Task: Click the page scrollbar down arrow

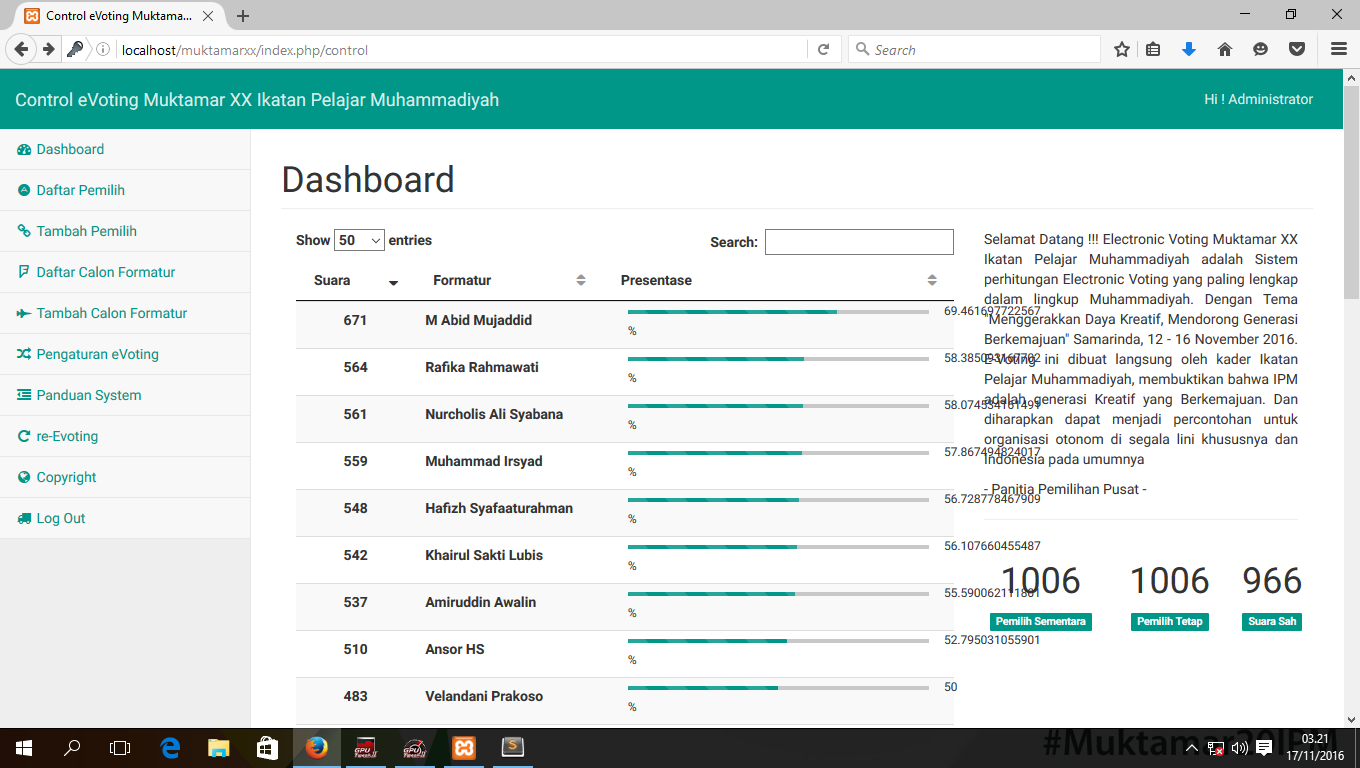Action: [1352, 719]
